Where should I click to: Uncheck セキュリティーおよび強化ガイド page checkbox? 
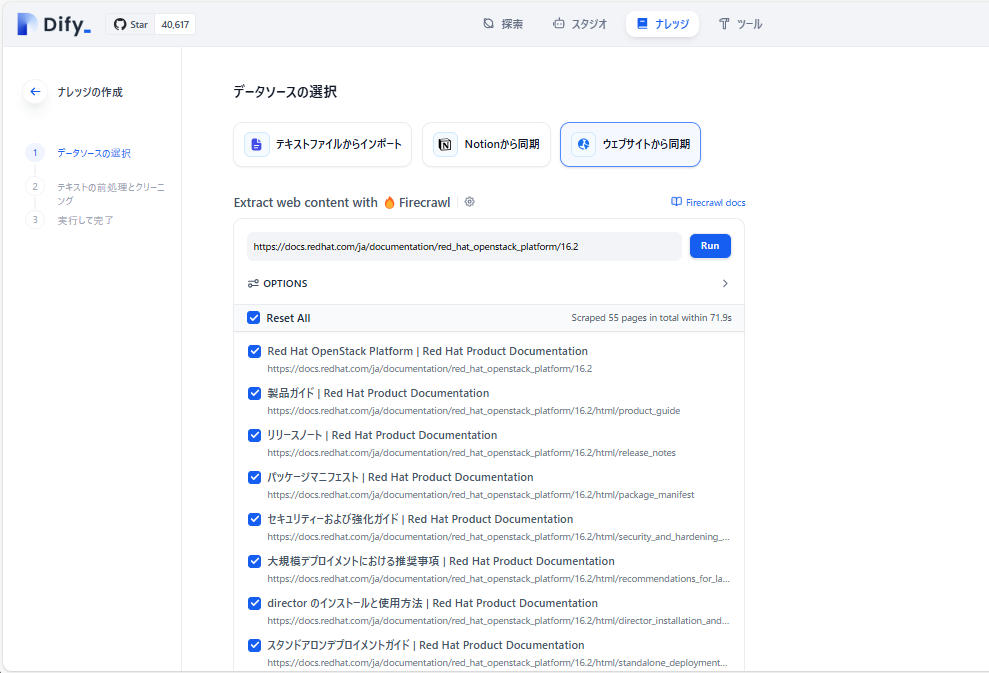point(255,519)
